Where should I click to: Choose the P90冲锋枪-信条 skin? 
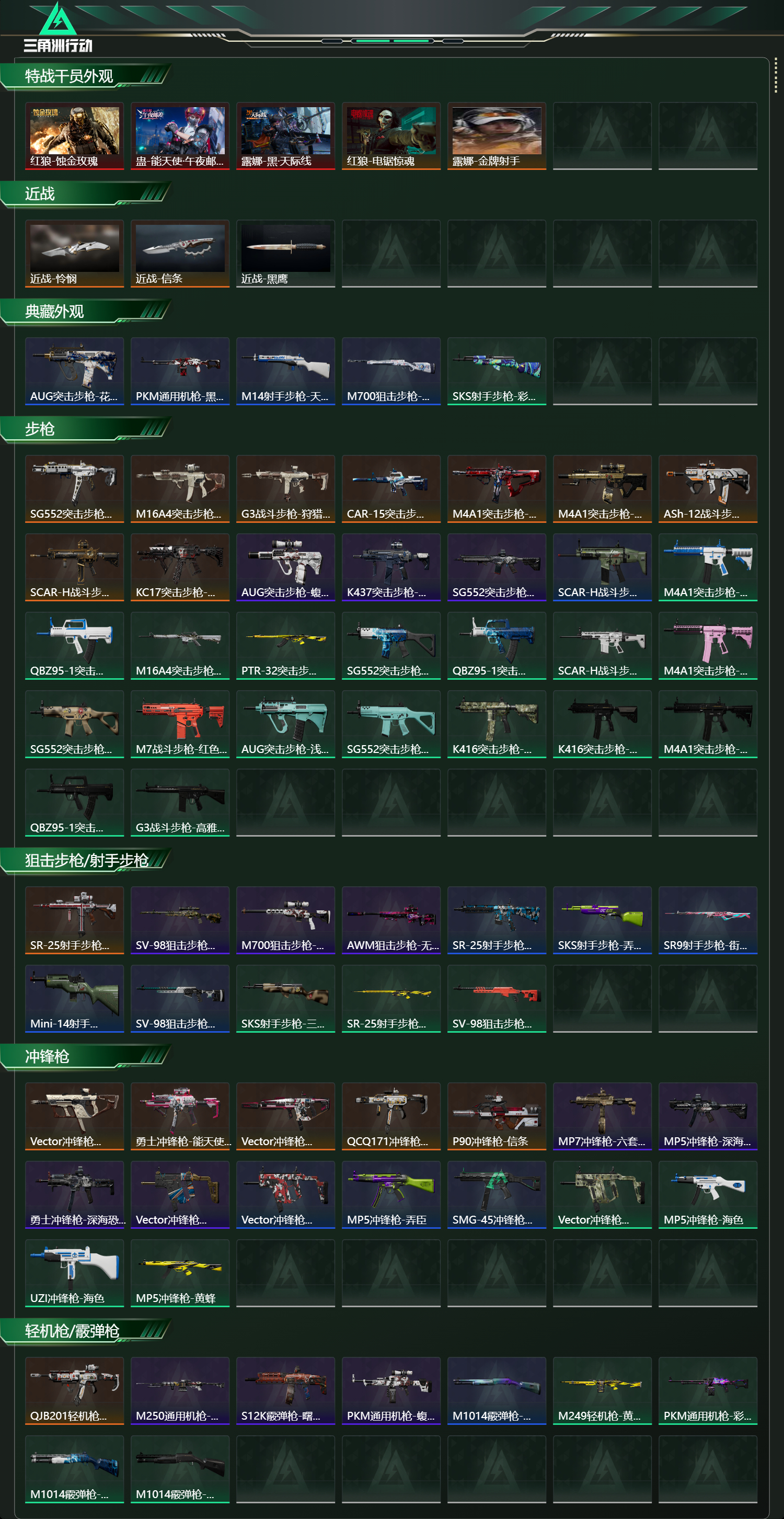point(497,1116)
